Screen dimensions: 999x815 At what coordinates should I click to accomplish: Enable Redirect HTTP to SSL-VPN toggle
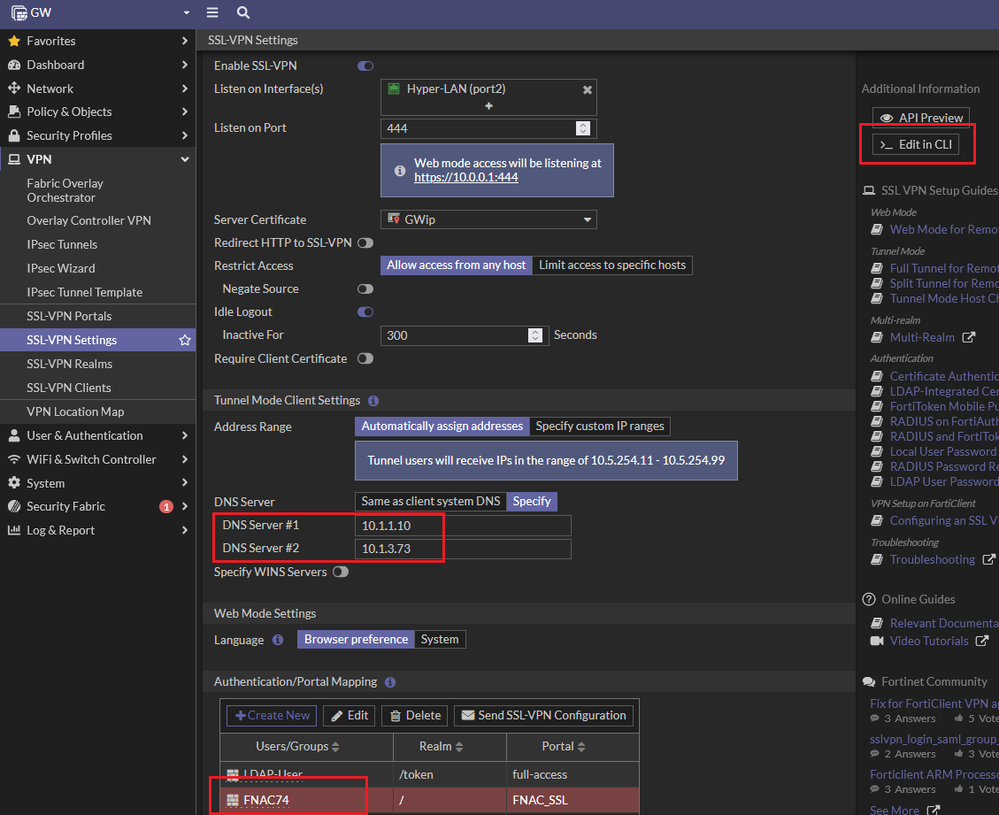click(365, 243)
